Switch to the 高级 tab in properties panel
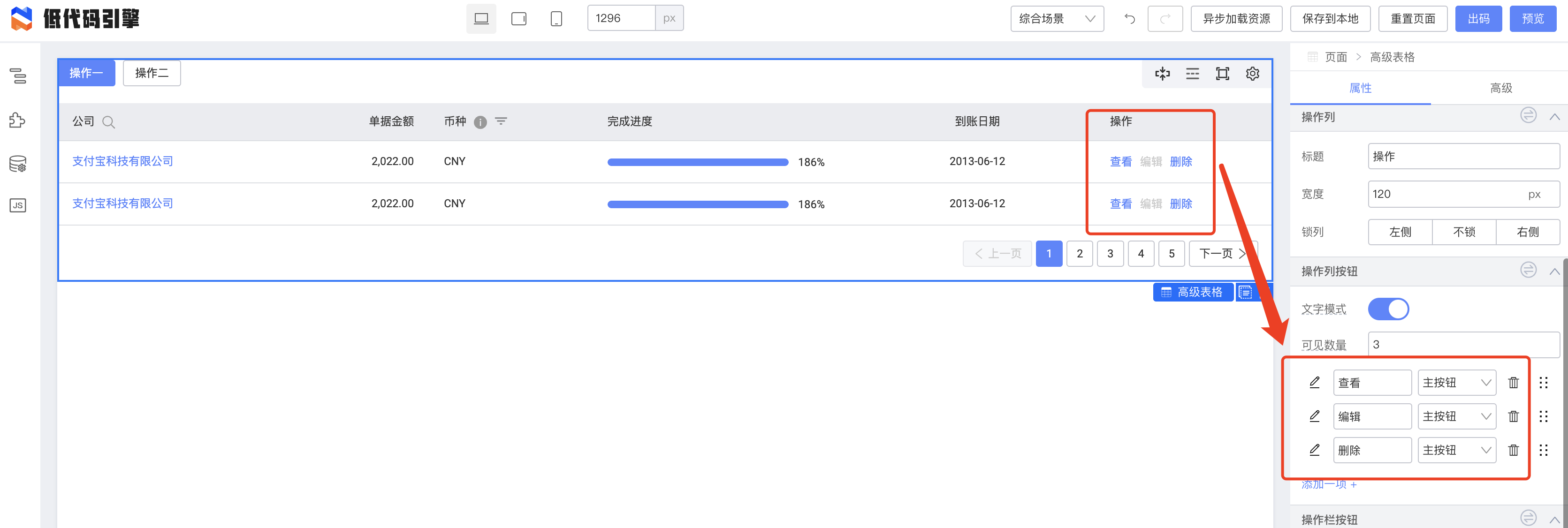The height and width of the screenshot is (528, 1568). 1500,88
